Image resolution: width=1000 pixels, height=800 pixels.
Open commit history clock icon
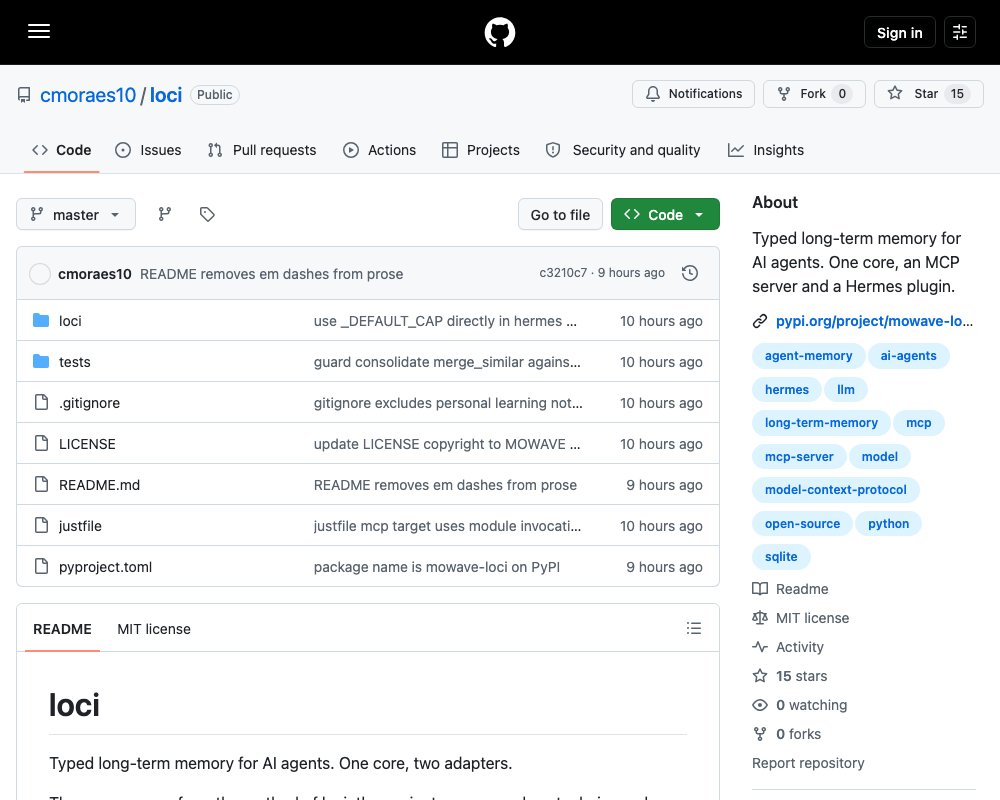[x=690, y=273]
